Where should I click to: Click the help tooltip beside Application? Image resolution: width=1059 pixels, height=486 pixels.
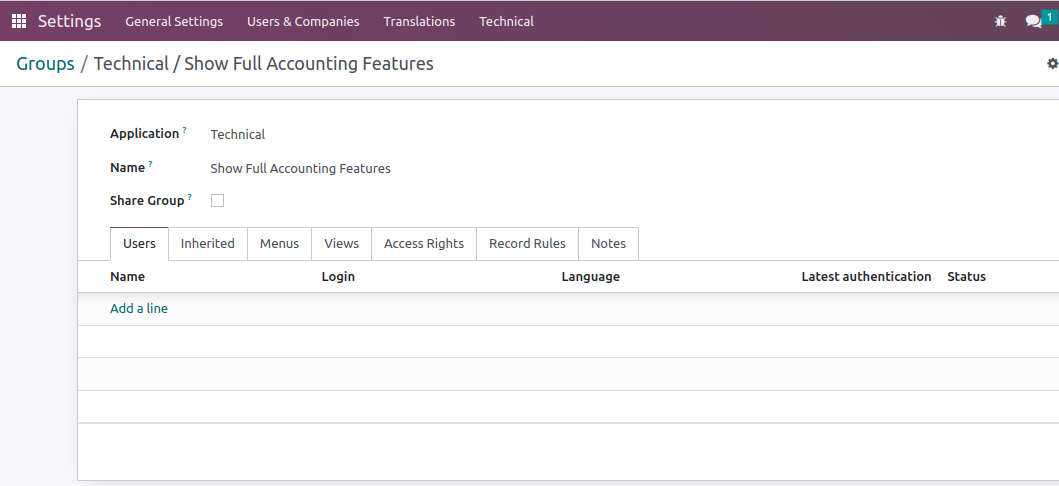[185, 131]
